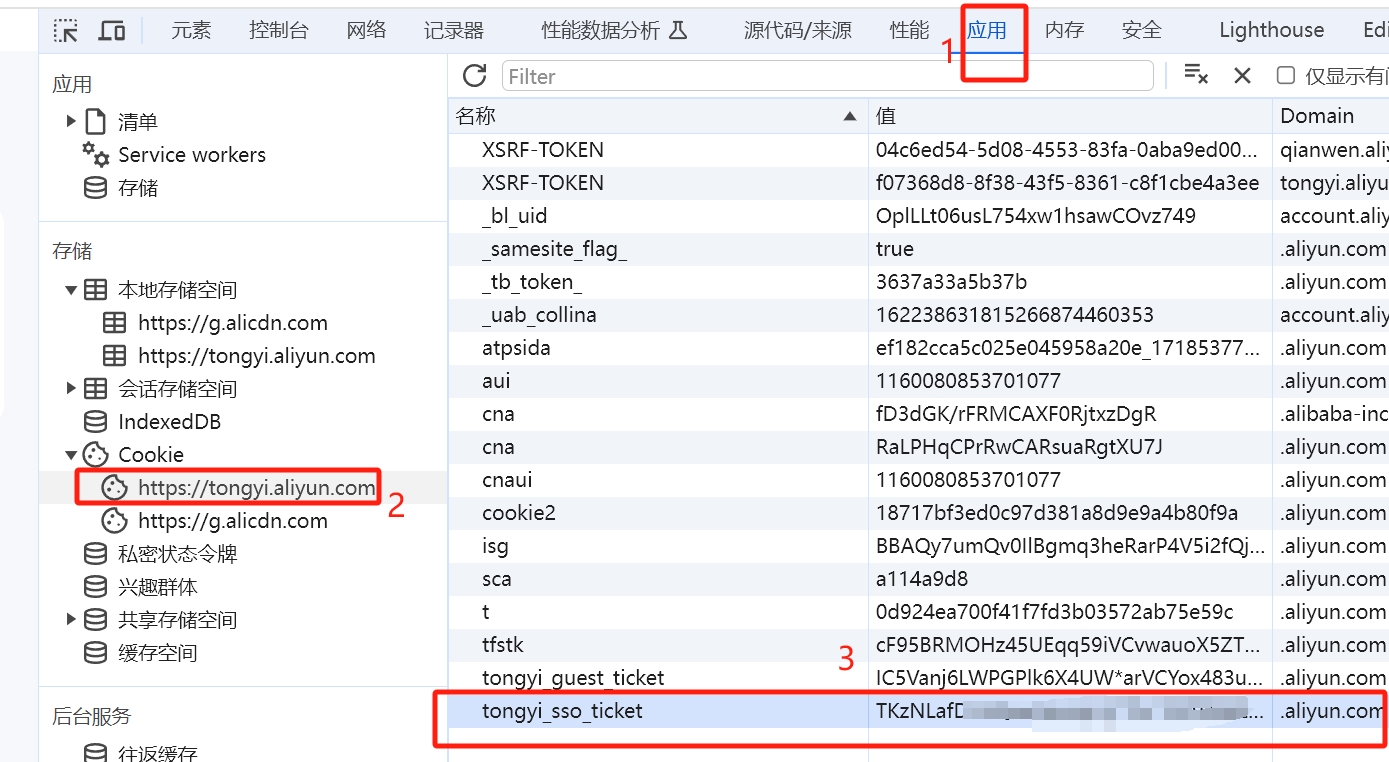Screen dimensions: 1389x762
Task: Open the 网络 panel
Action: point(365,30)
